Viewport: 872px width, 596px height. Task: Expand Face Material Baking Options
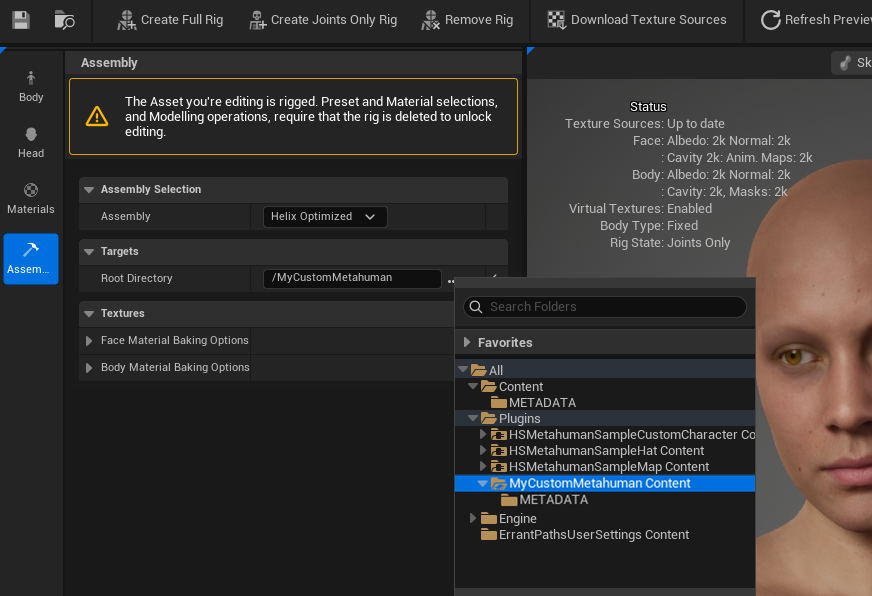point(89,340)
